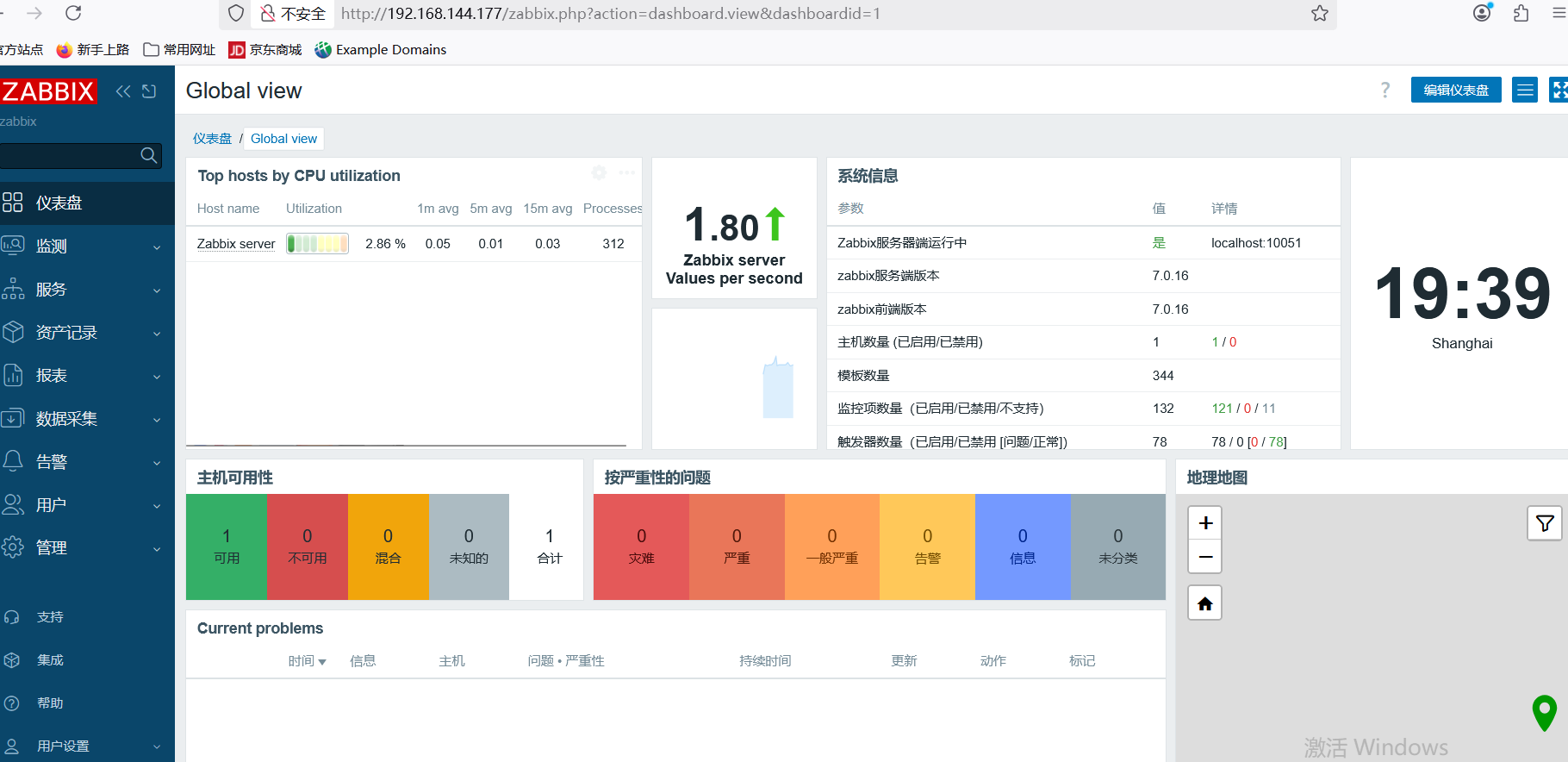Open the 仪表盘 breadcrumb link
The width and height of the screenshot is (1568, 762).
pyautogui.click(x=212, y=139)
